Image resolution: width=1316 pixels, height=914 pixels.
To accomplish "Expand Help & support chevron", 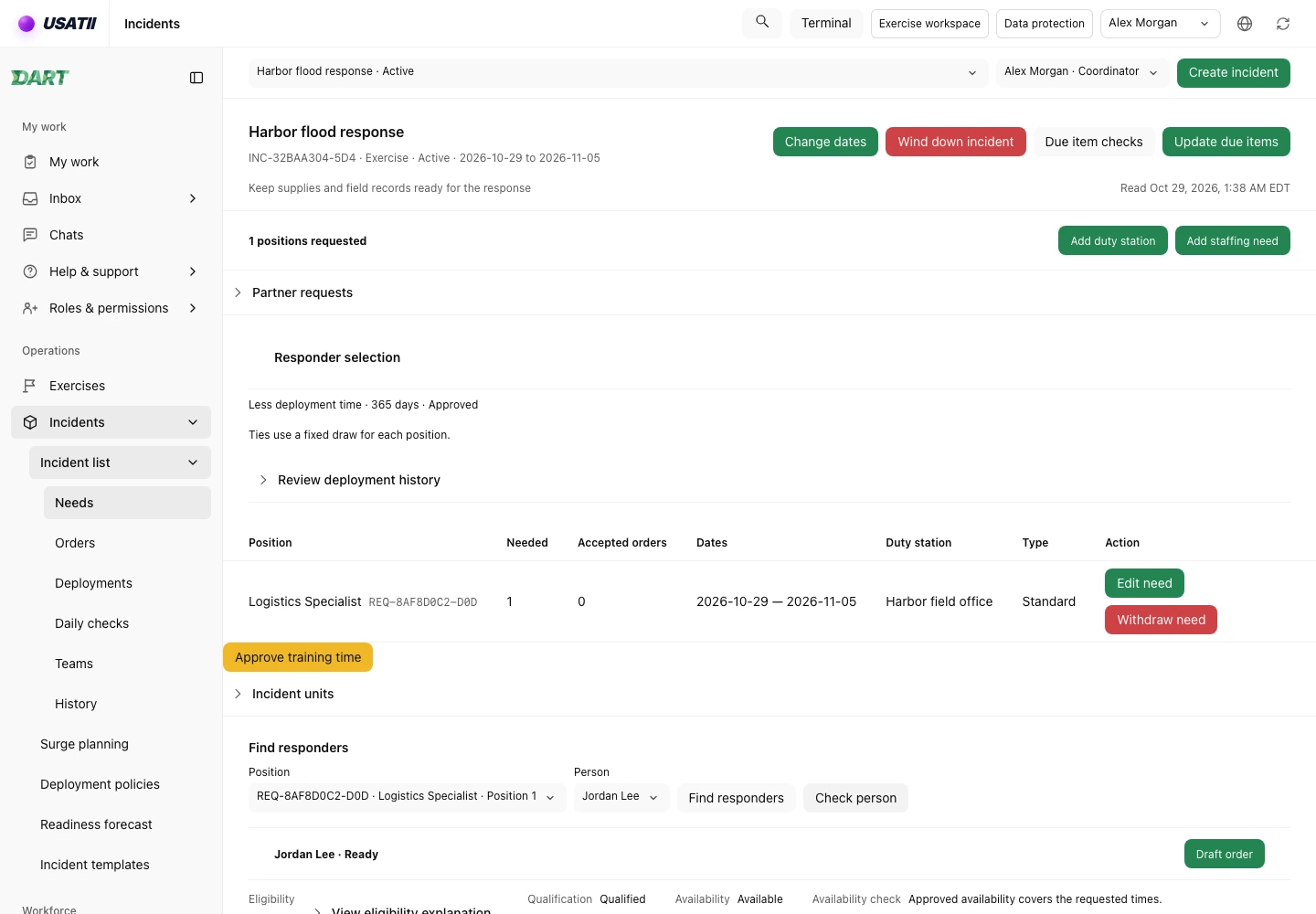I will (193, 271).
